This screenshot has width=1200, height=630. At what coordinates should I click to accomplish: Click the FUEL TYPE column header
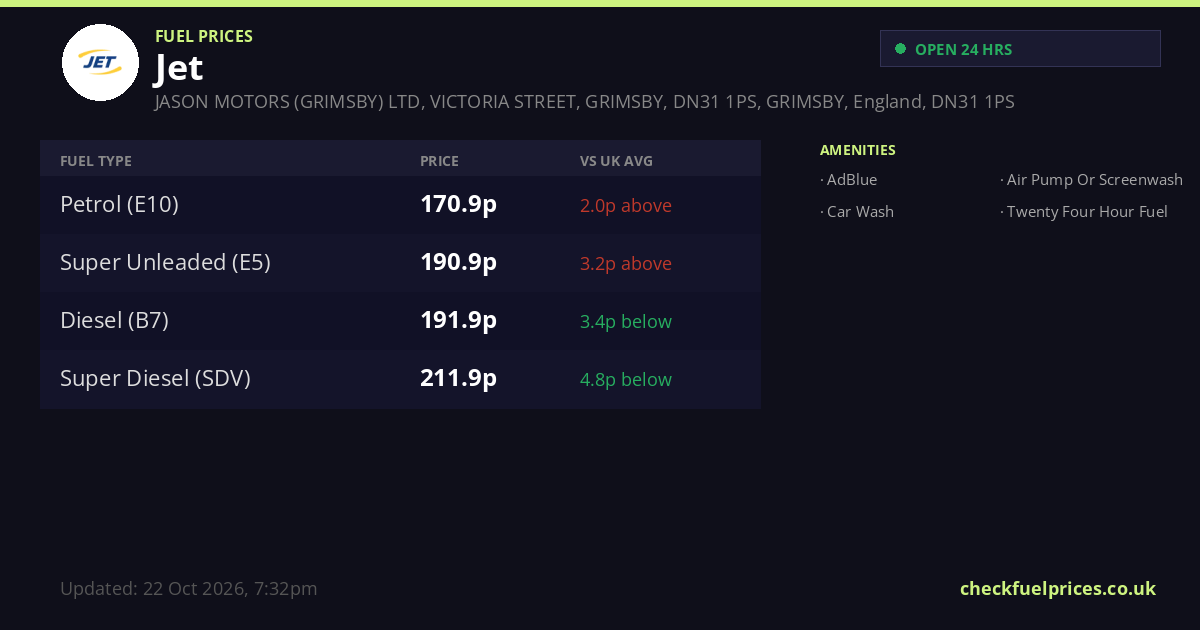(96, 161)
